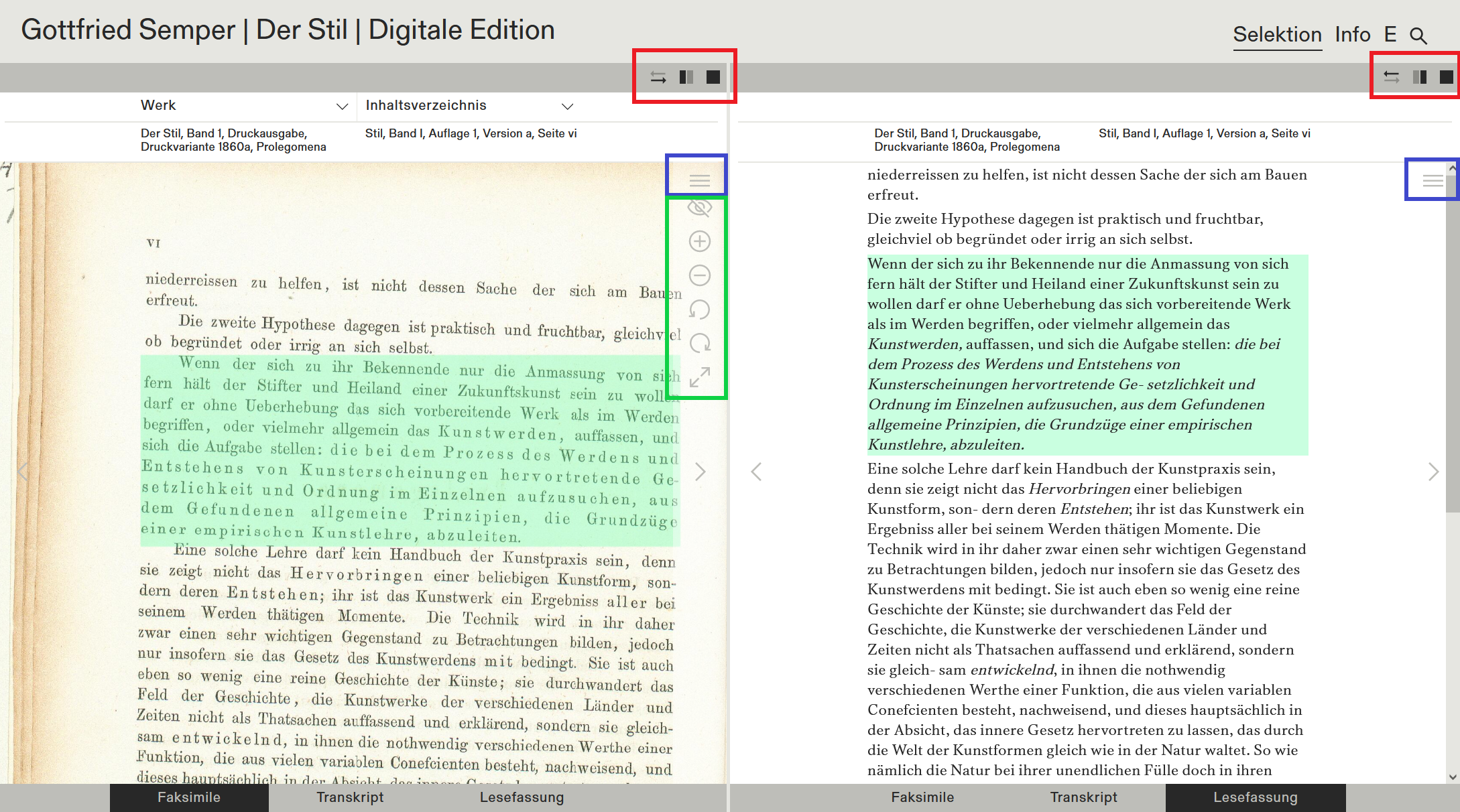Click the scroll-up arrow of right panel
The image size is (1460, 812).
1453,169
